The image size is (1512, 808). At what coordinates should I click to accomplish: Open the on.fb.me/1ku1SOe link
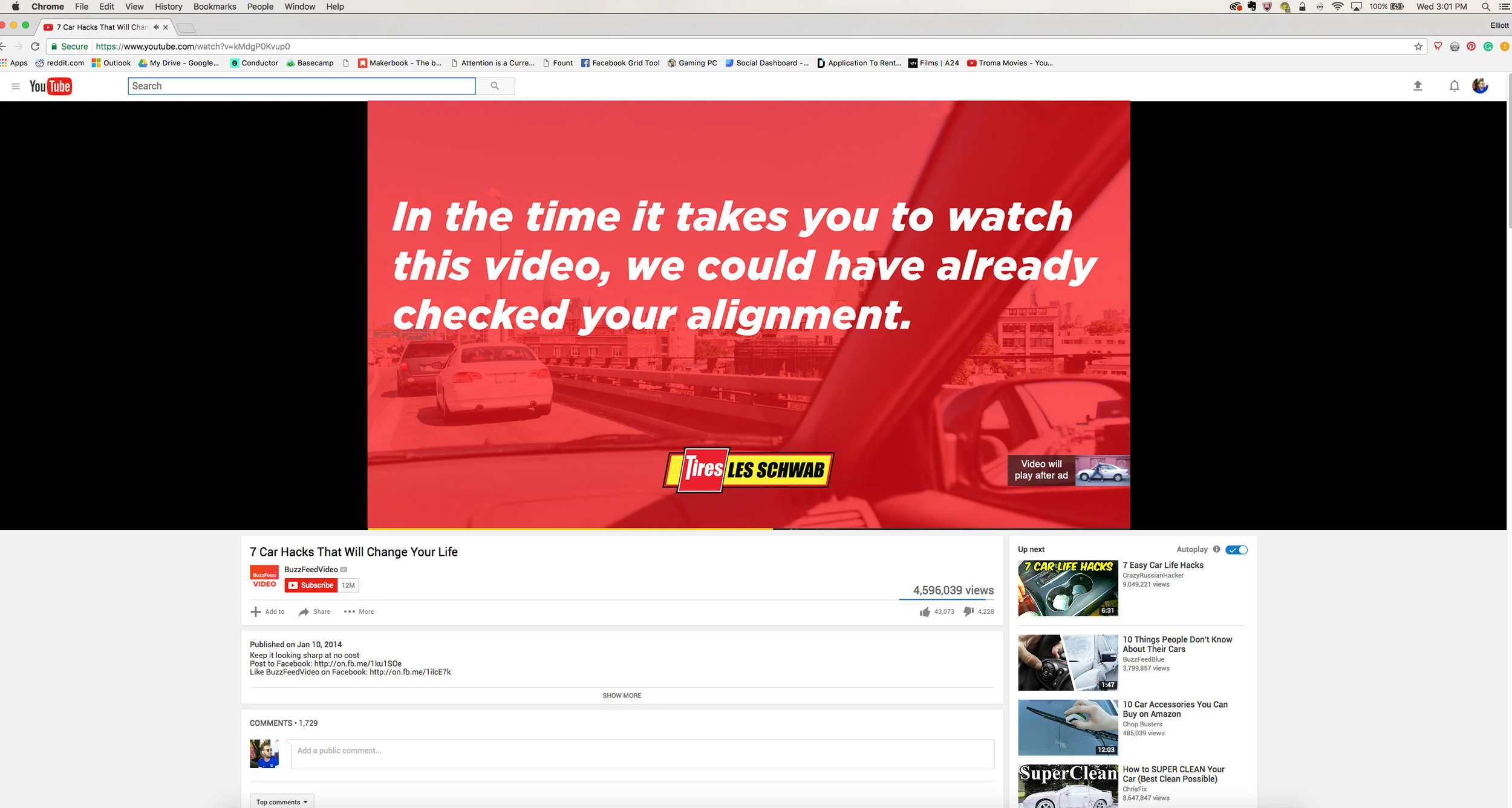[x=358, y=663]
